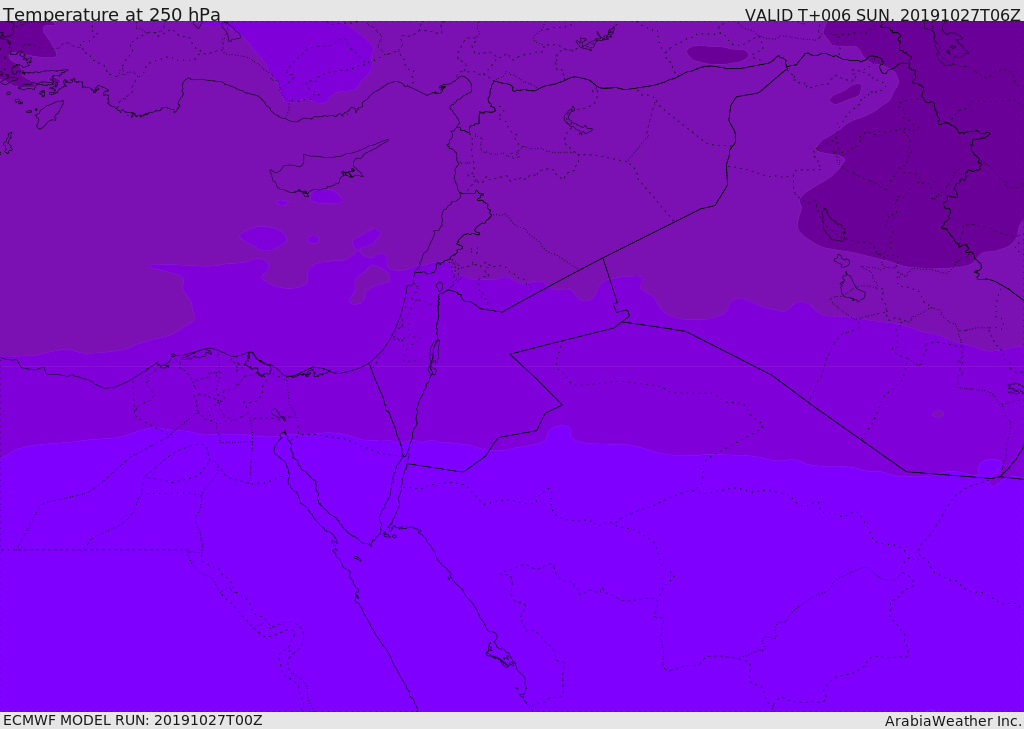Click the 'Temperature at 250 hPa' title text
This screenshot has width=1024, height=729.
coord(112,14)
